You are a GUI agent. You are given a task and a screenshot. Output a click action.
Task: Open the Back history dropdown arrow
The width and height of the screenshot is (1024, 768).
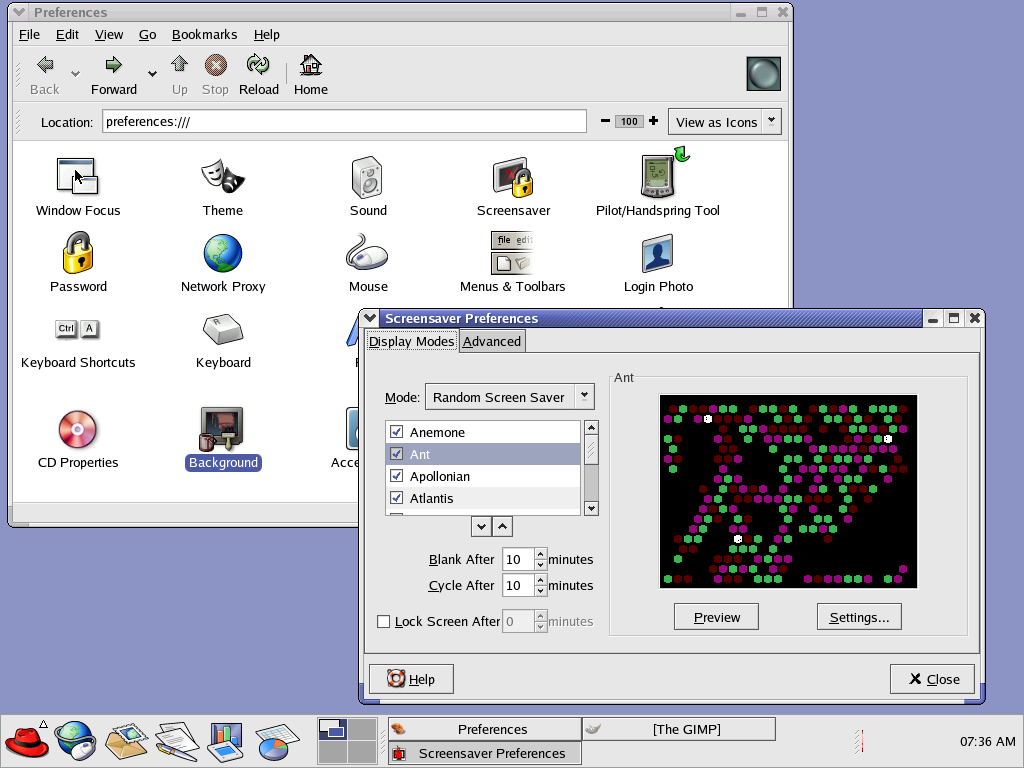[x=76, y=74]
